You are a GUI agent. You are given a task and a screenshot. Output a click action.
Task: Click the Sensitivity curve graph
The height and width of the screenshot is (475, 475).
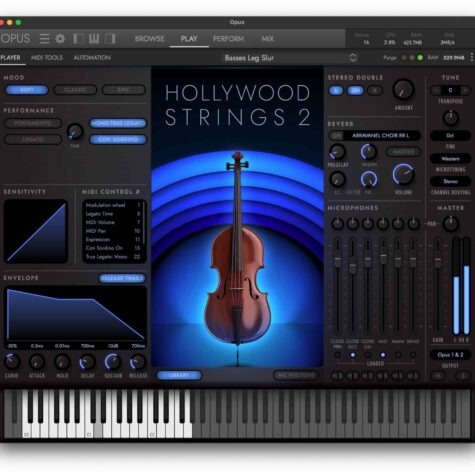(36, 231)
